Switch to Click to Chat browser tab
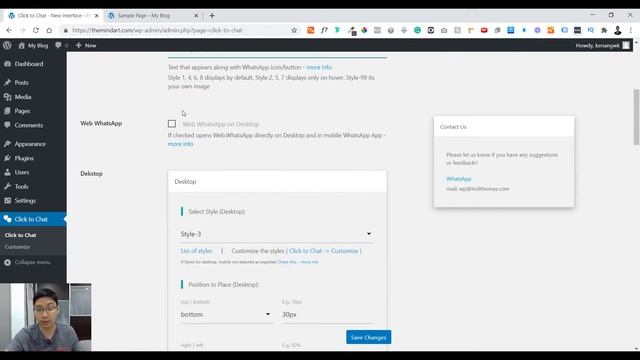Image resolution: width=640 pixels, height=360 pixels. point(53,16)
